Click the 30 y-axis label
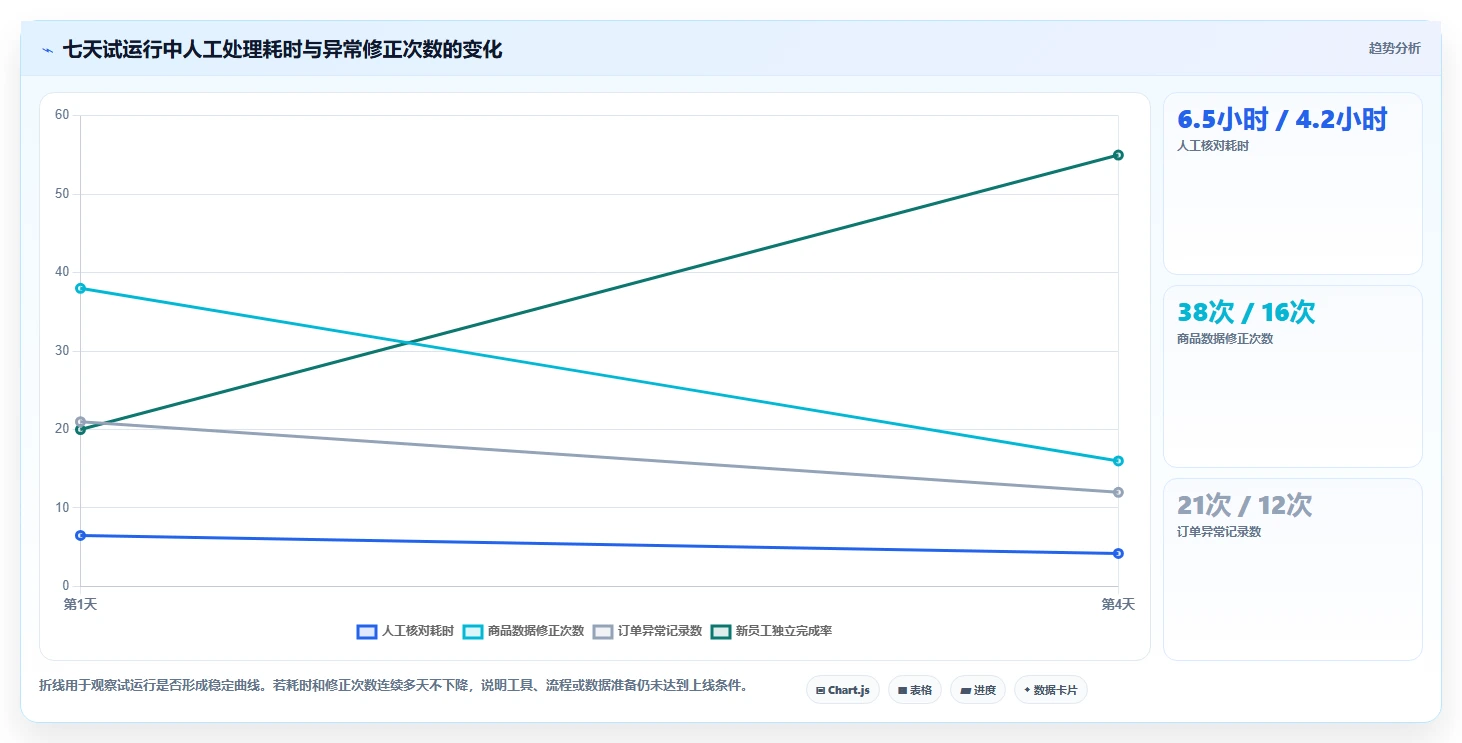 (62, 351)
